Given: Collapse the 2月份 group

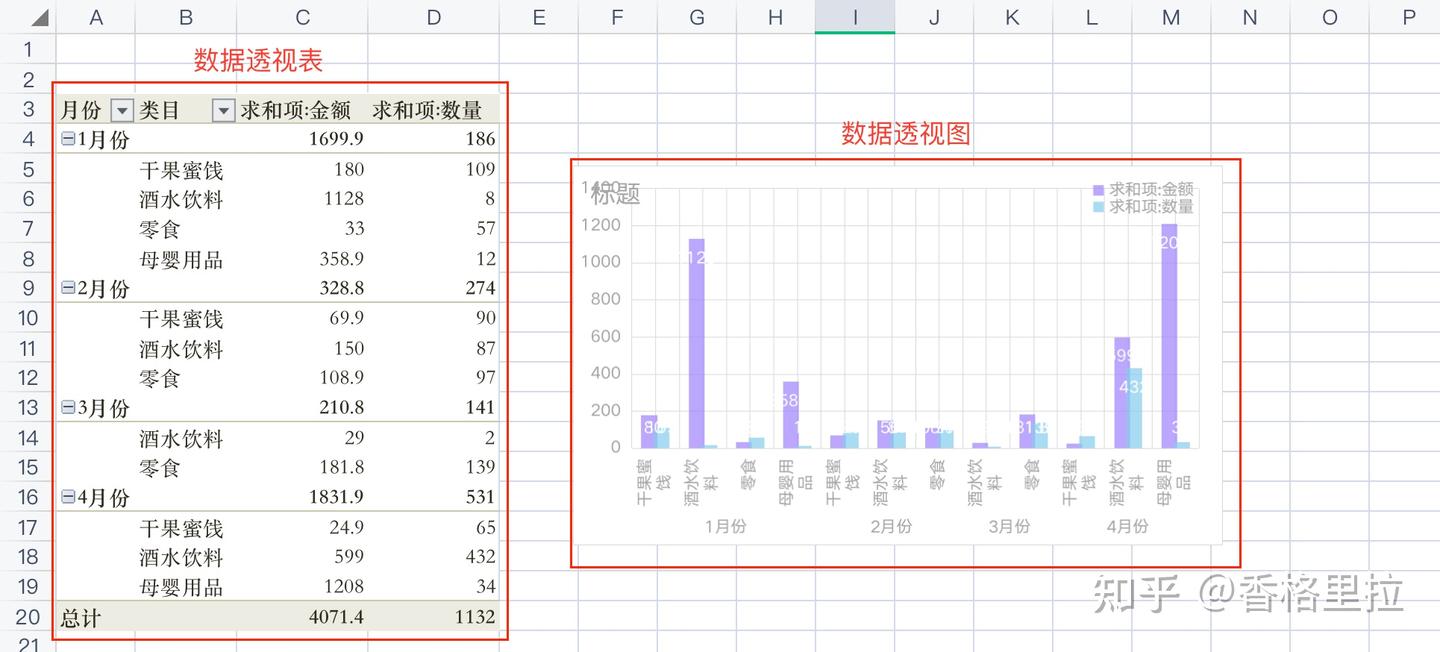Looking at the screenshot, I should [x=68, y=288].
